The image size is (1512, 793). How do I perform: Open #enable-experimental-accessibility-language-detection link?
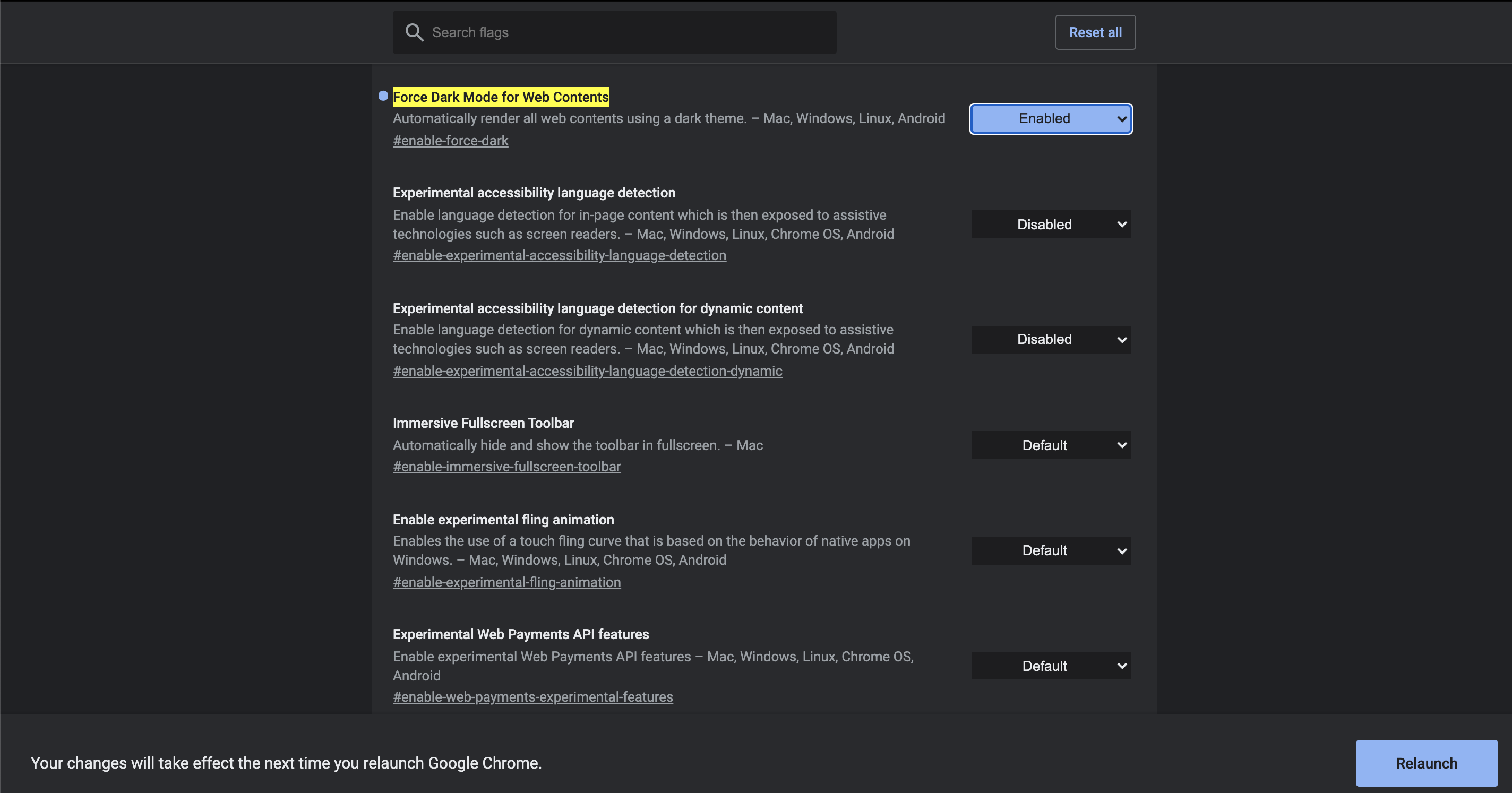pyautogui.click(x=559, y=255)
